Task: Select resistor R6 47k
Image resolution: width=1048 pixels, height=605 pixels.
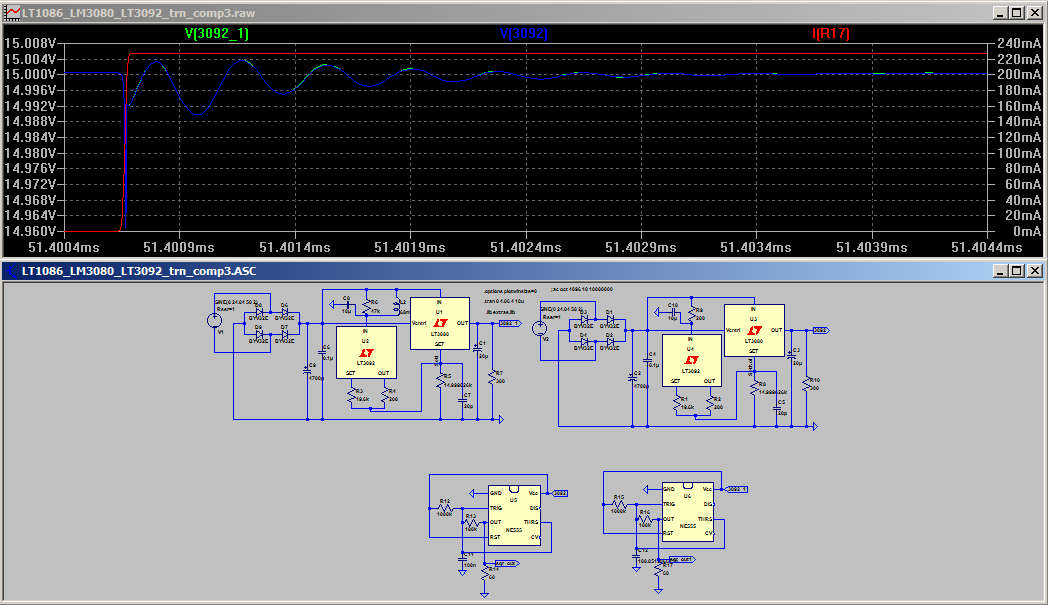Action: point(366,307)
